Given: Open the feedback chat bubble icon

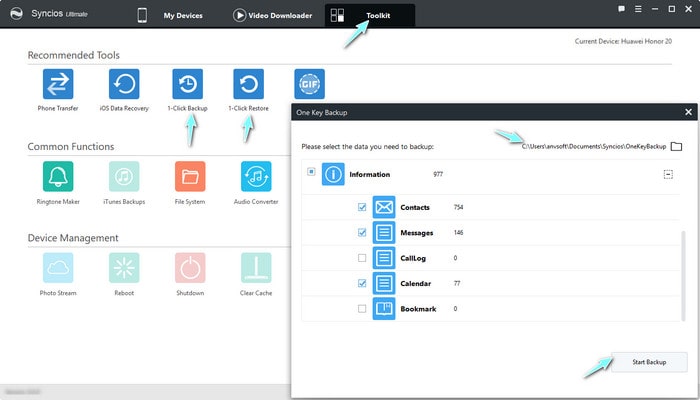Looking at the screenshot, I should click(621, 9).
